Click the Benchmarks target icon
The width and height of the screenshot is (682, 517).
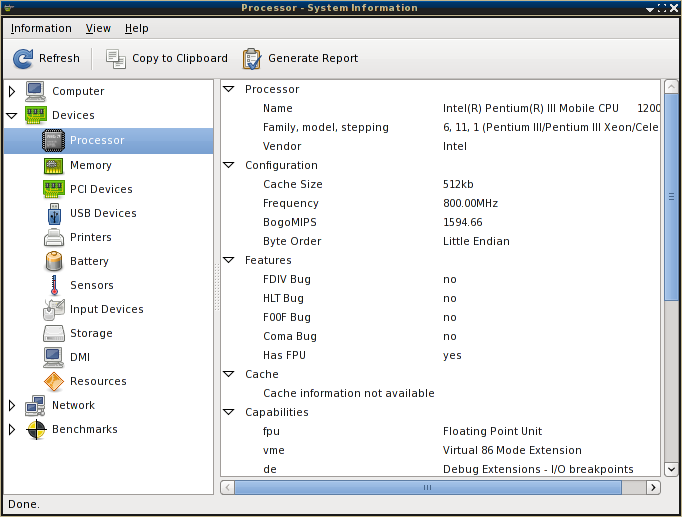click(x=36, y=430)
